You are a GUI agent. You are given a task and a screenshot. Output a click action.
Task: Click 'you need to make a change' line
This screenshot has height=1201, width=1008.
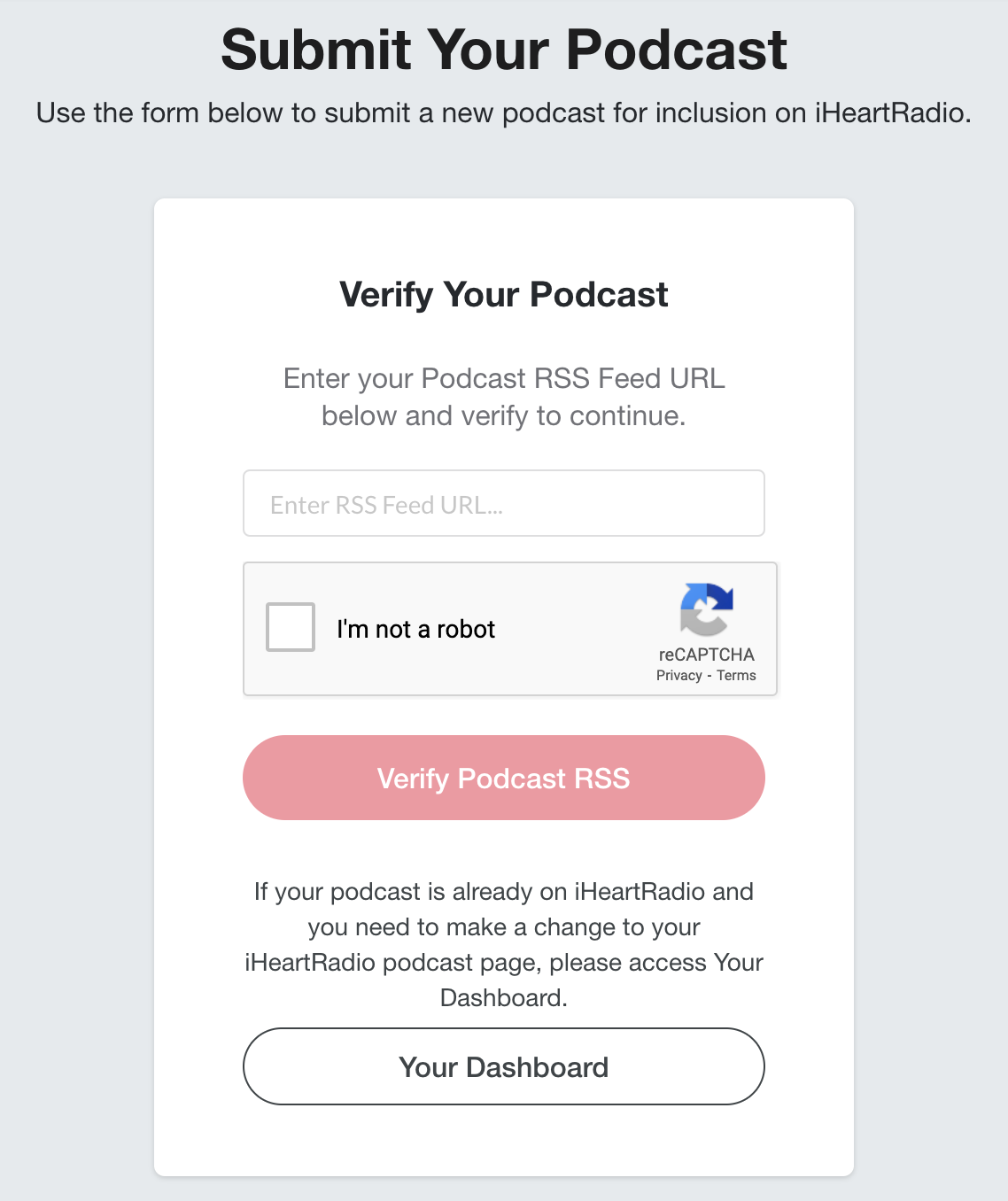point(503,927)
